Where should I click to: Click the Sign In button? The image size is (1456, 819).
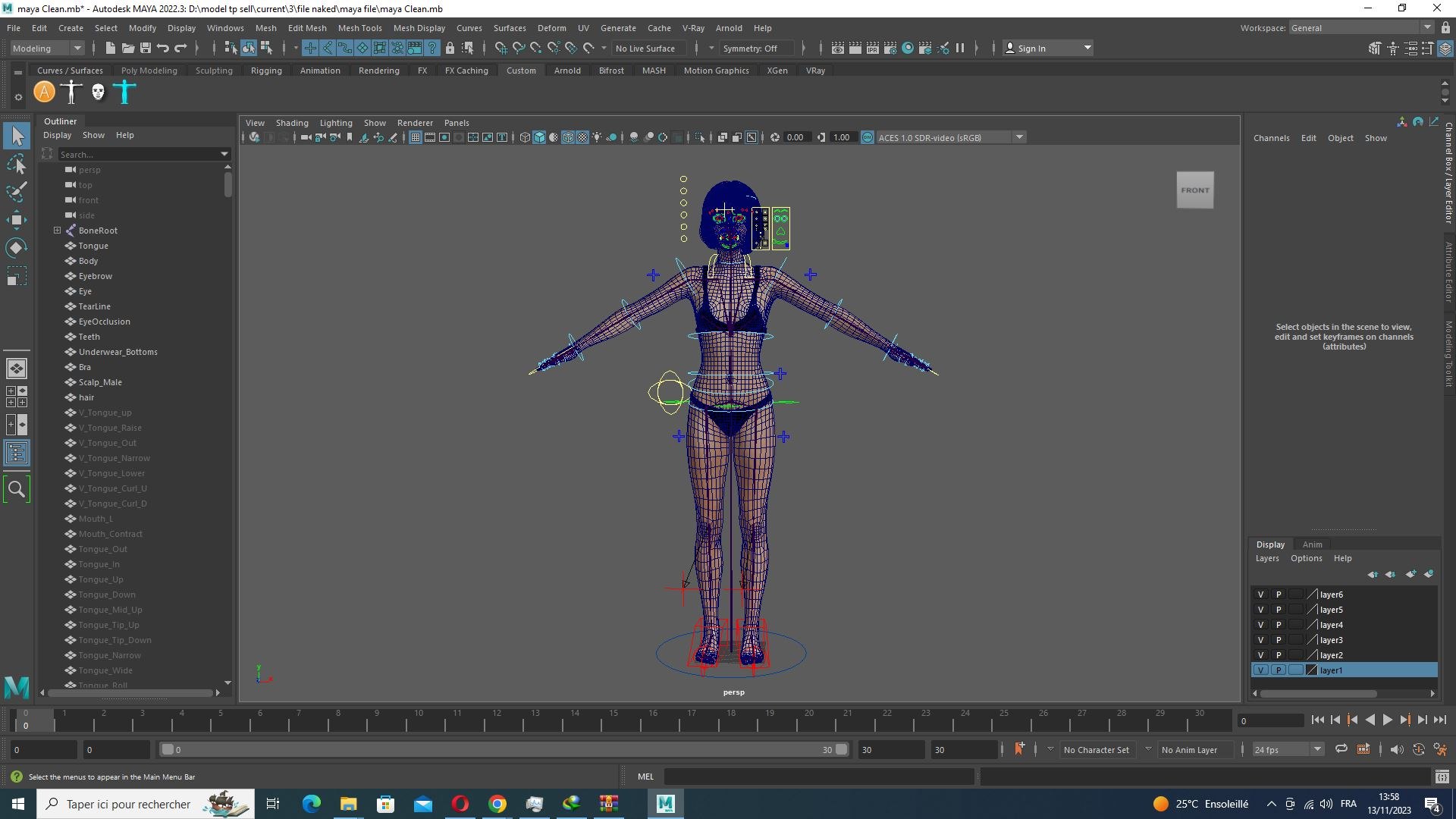(x=1031, y=48)
